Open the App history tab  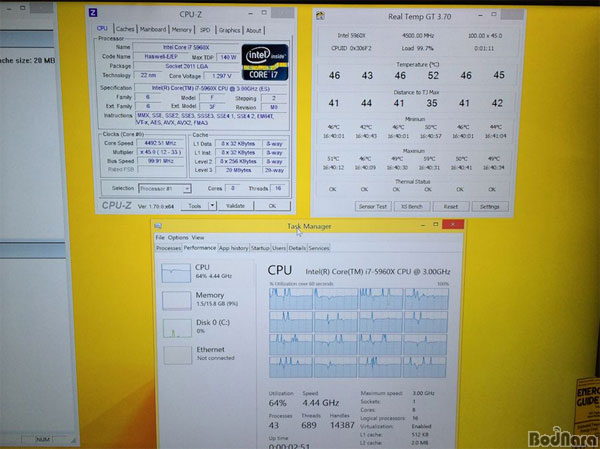233,248
